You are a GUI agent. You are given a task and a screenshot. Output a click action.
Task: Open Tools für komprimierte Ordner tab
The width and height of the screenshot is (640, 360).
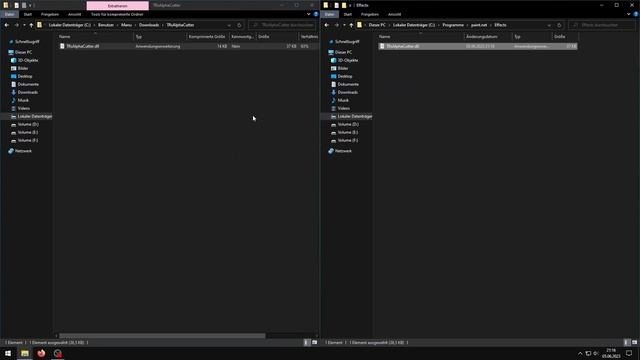pyautogui.click(x=117, y=14)
